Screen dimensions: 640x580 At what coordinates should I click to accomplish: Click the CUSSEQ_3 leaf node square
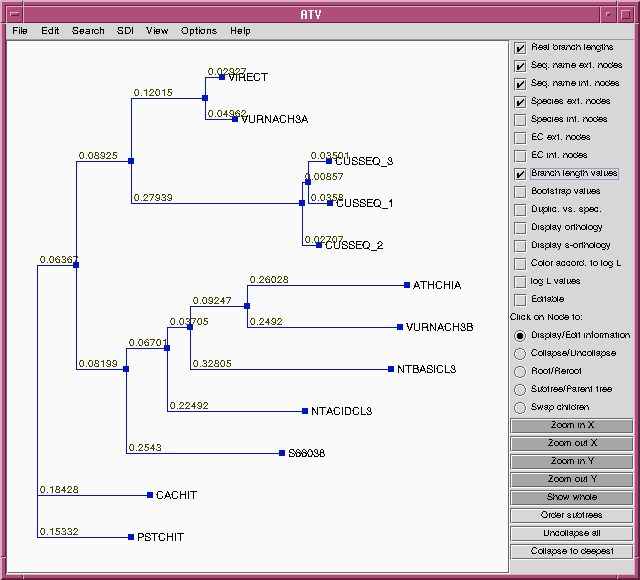tap(329, 161)
